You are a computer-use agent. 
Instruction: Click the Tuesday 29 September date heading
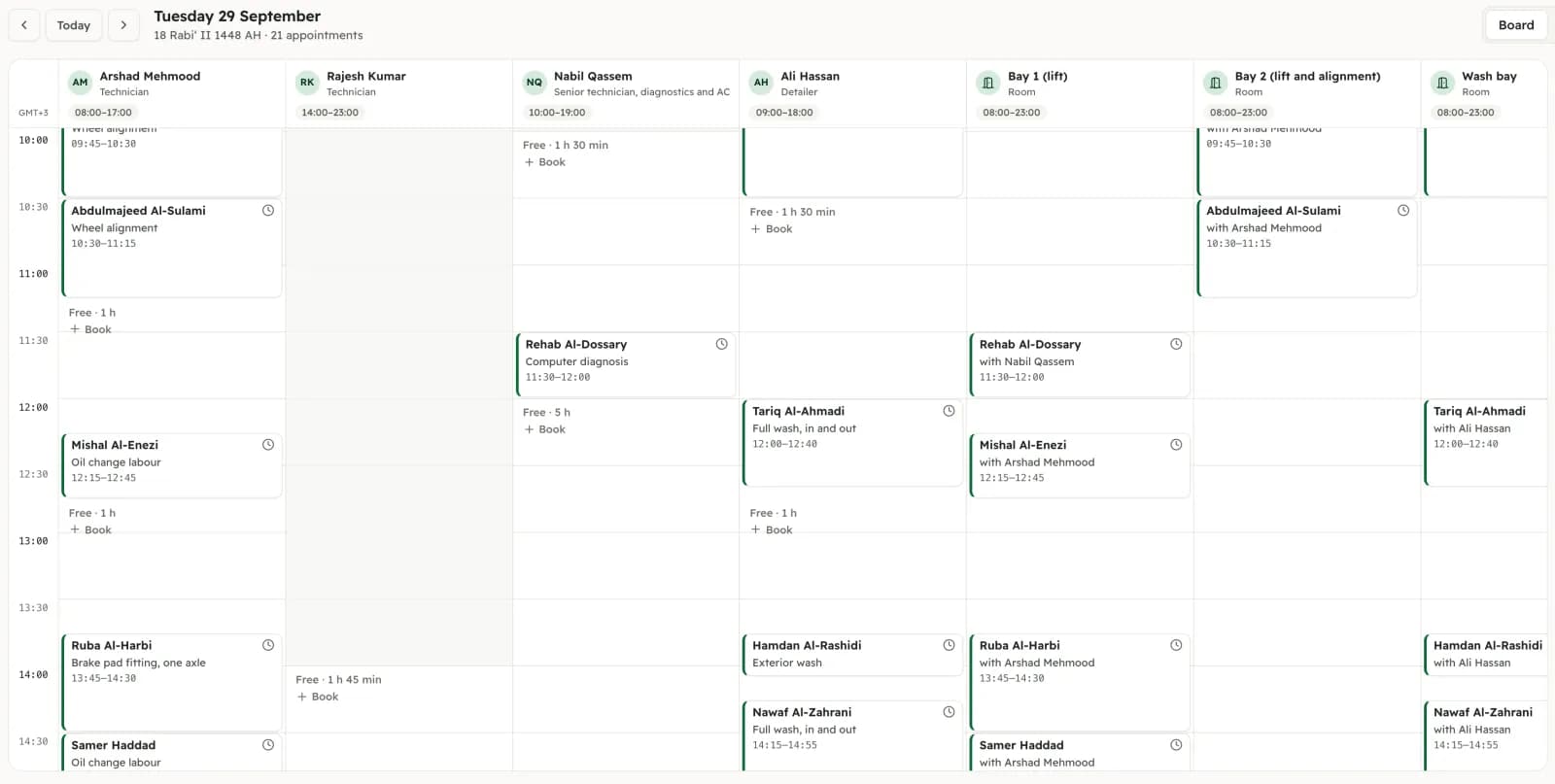point(237,17)
